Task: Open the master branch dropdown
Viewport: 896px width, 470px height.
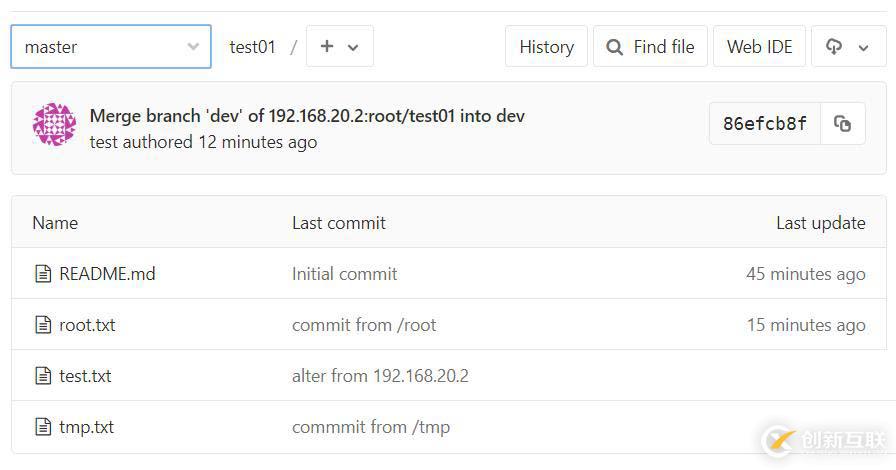Action: click(111, 47)
